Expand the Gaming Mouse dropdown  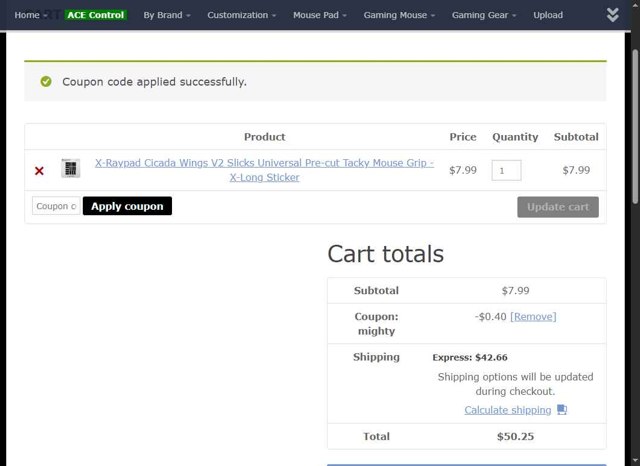[x=399, y=15]
